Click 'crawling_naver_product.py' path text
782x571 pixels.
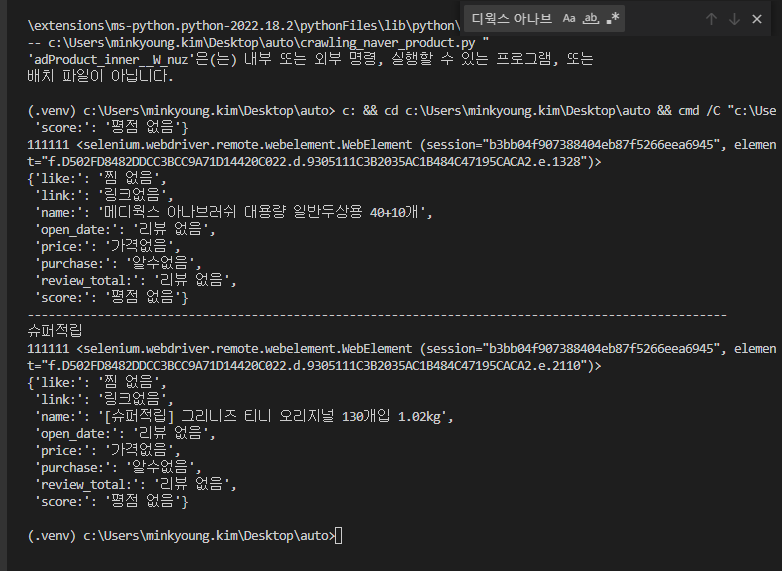(x=388, y=42)
